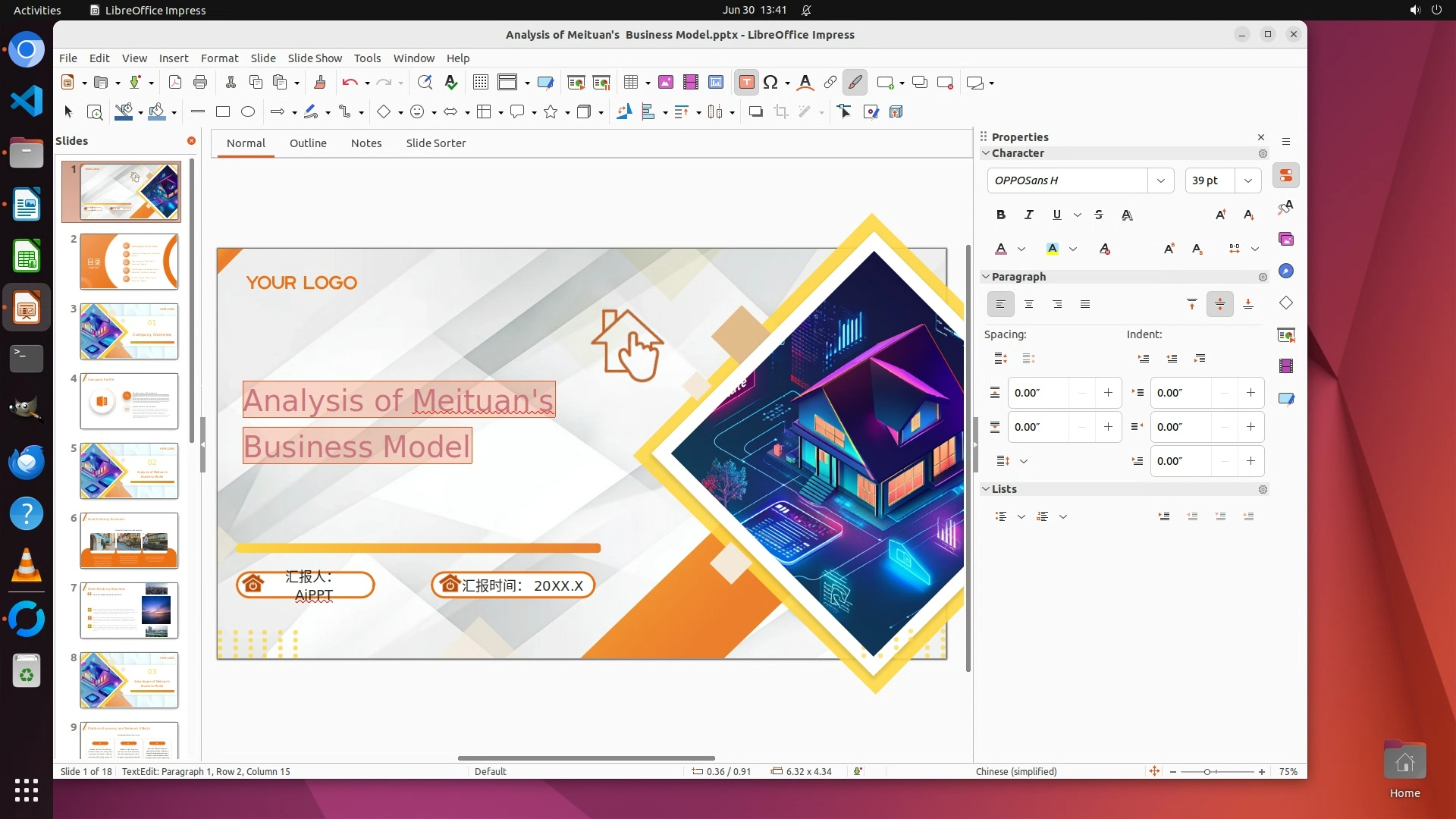Toggle Bold formatting in Character panel
The height and width of the screenshot is (819, 1456).
coord(1001,215)
